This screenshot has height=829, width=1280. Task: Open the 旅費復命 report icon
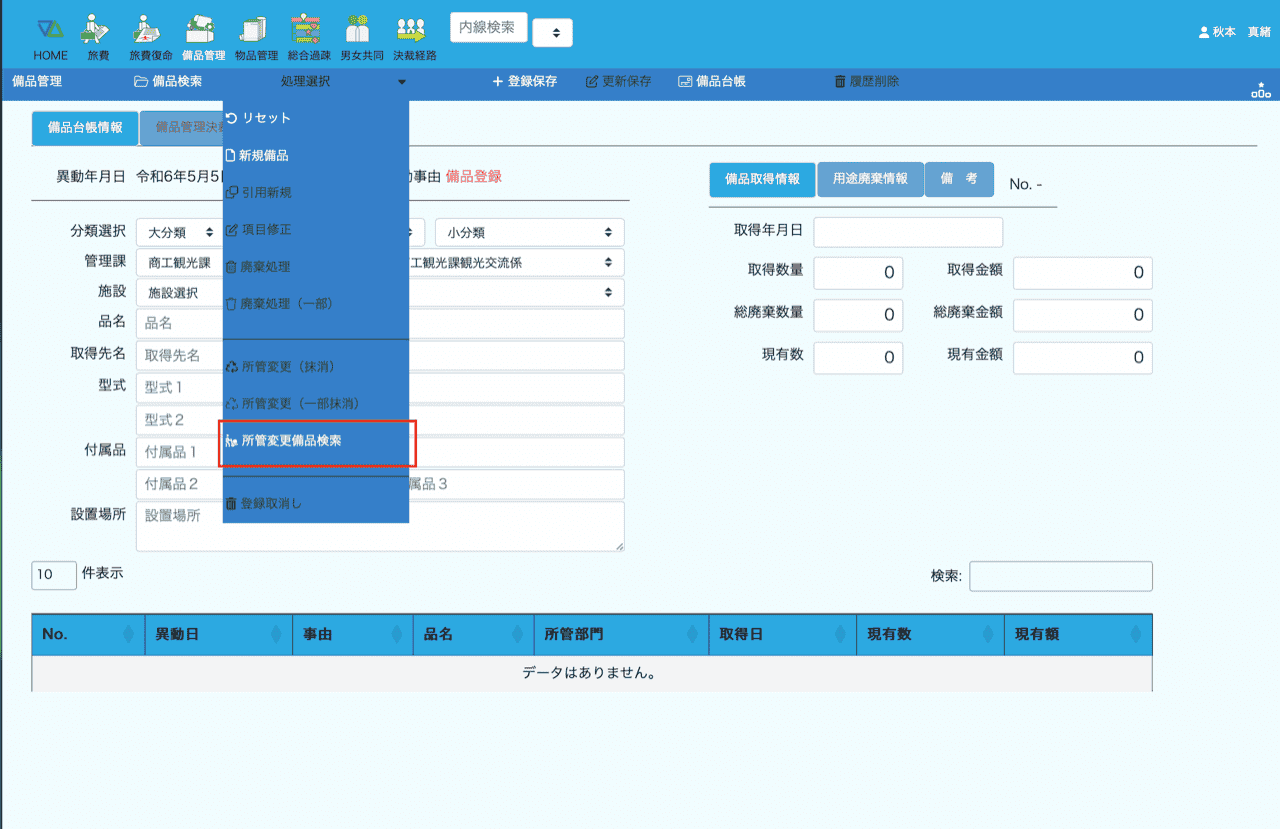[151, 37]
